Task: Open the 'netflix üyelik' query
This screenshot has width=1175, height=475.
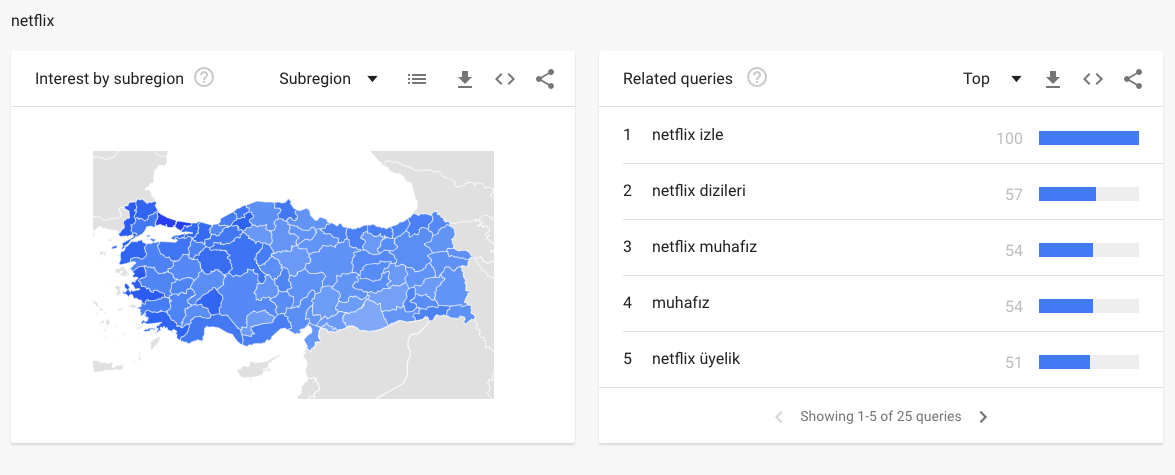Action: click(695, 359)
